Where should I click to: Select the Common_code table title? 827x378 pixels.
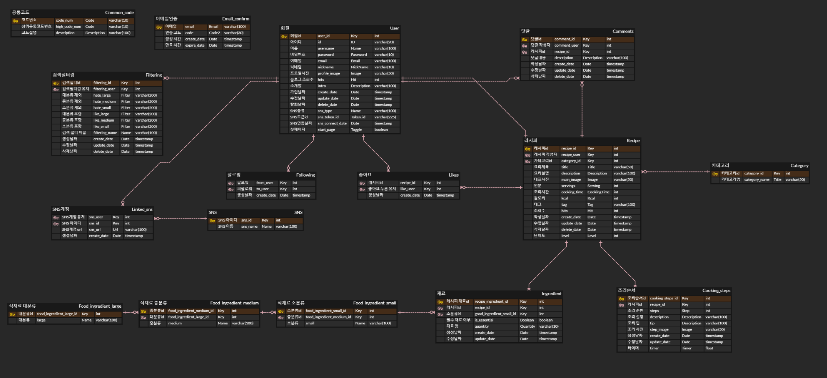pyautogui.click(x=120, y=13)
